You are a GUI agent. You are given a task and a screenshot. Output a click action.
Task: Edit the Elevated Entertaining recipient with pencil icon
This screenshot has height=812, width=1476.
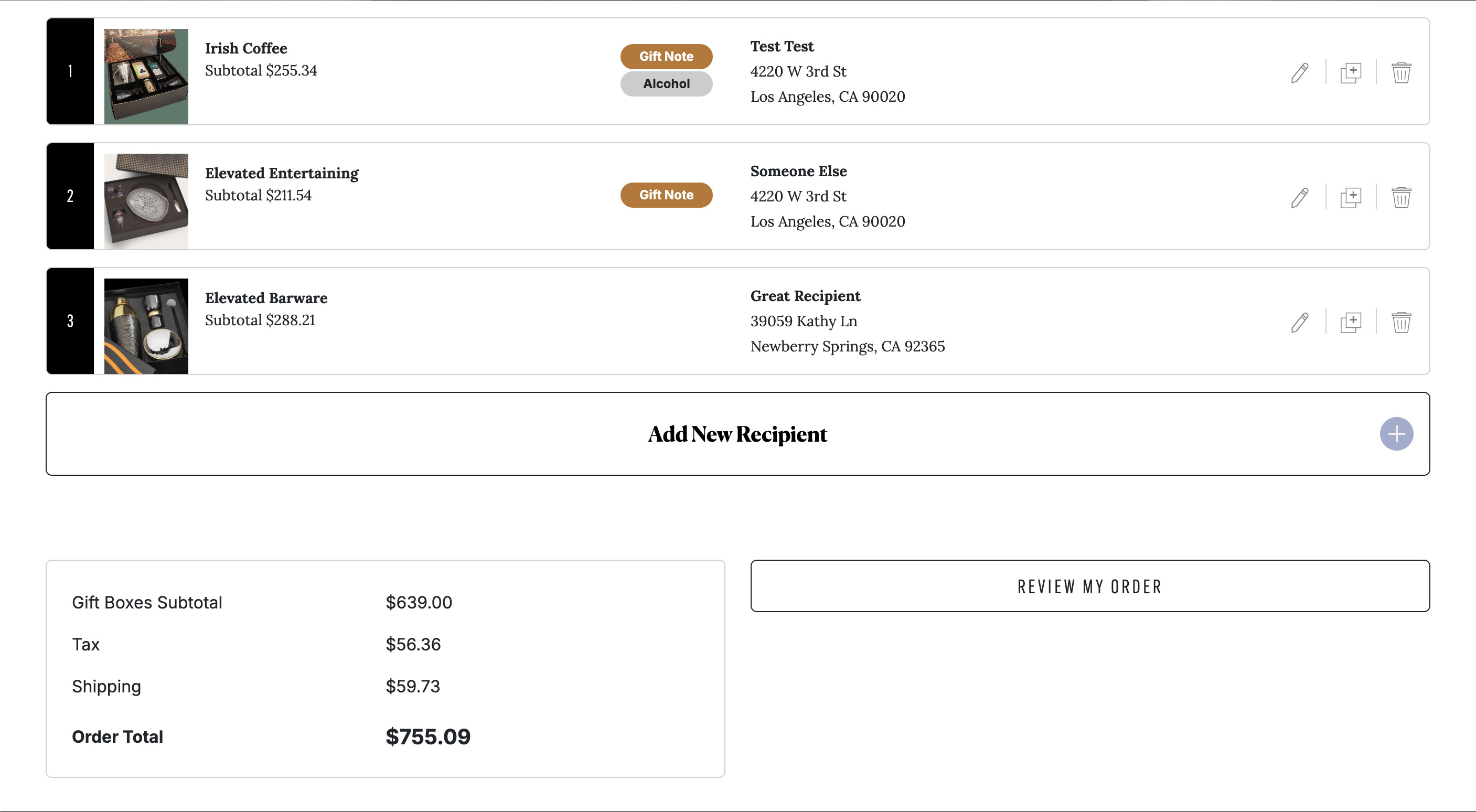click(x=1300, y=198)
